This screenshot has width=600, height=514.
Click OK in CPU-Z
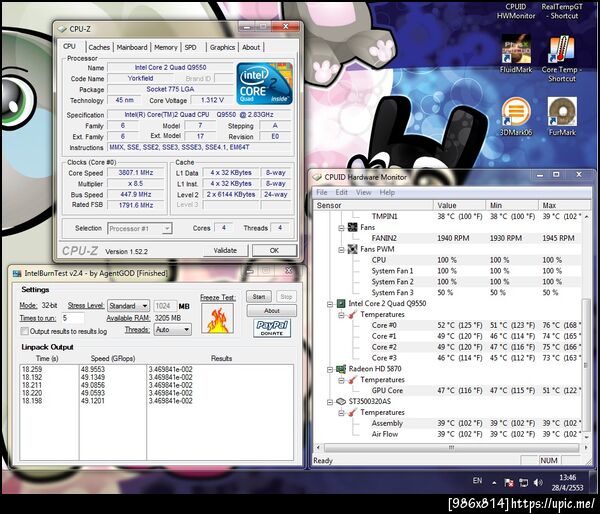click(x=274, y=250)
